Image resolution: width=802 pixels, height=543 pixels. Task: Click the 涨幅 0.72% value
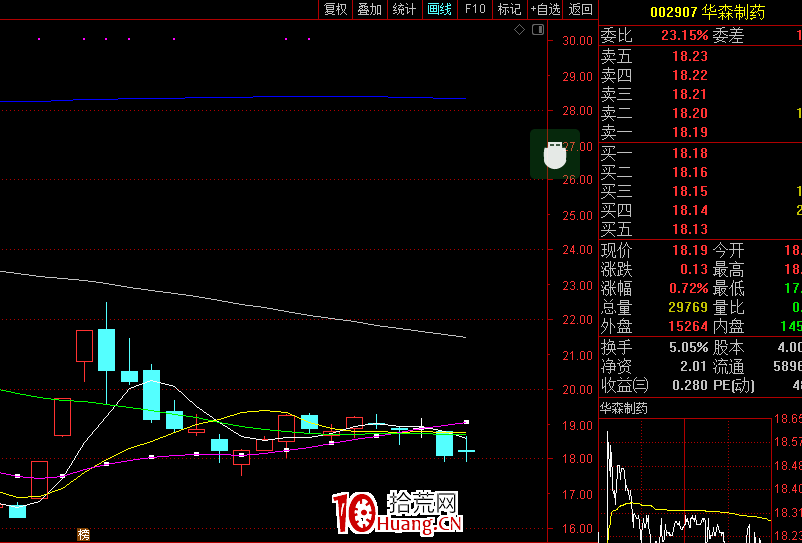(689, 288)
